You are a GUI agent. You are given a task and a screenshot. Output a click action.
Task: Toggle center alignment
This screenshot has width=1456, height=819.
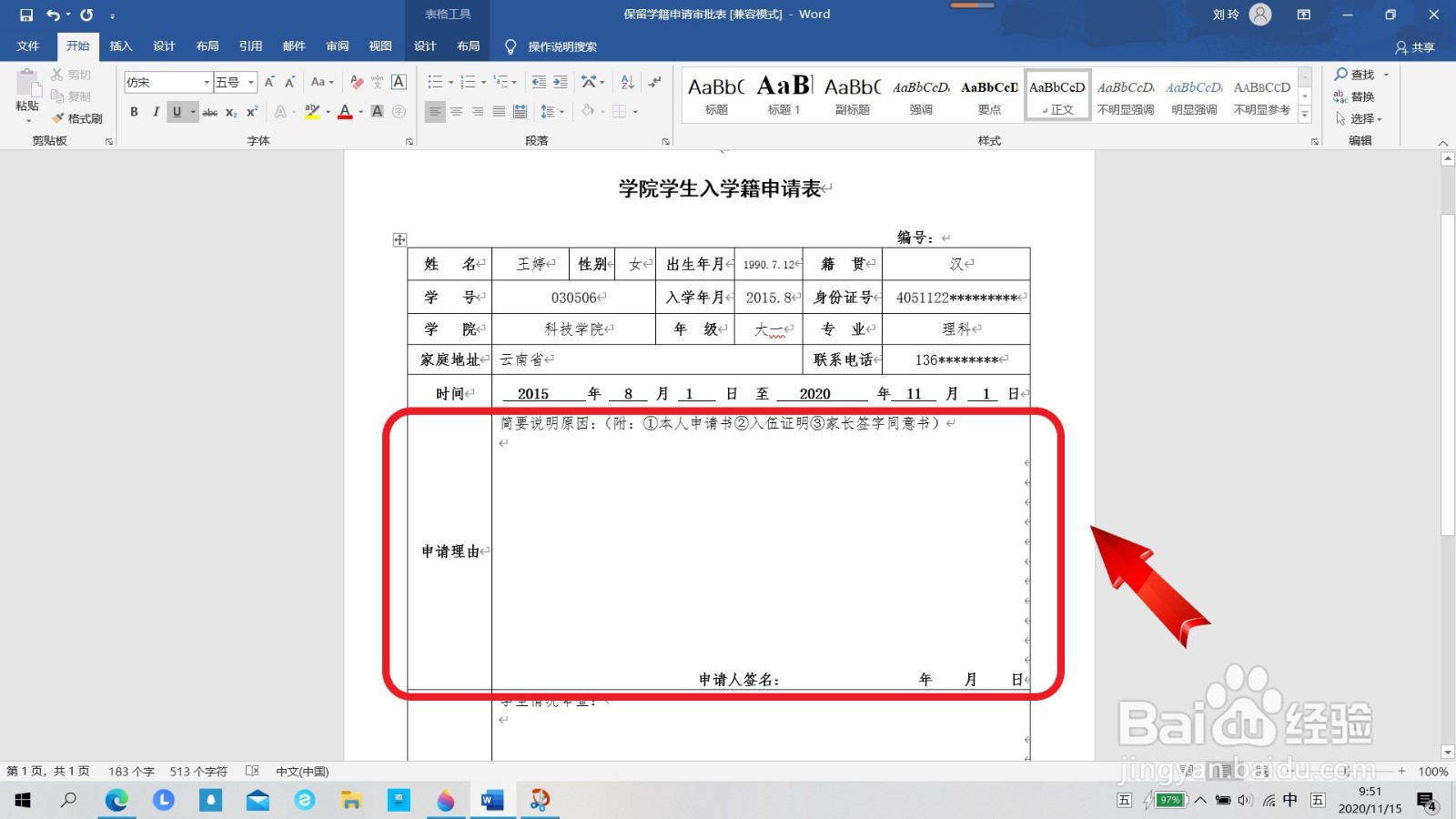(x=457, y=112)
